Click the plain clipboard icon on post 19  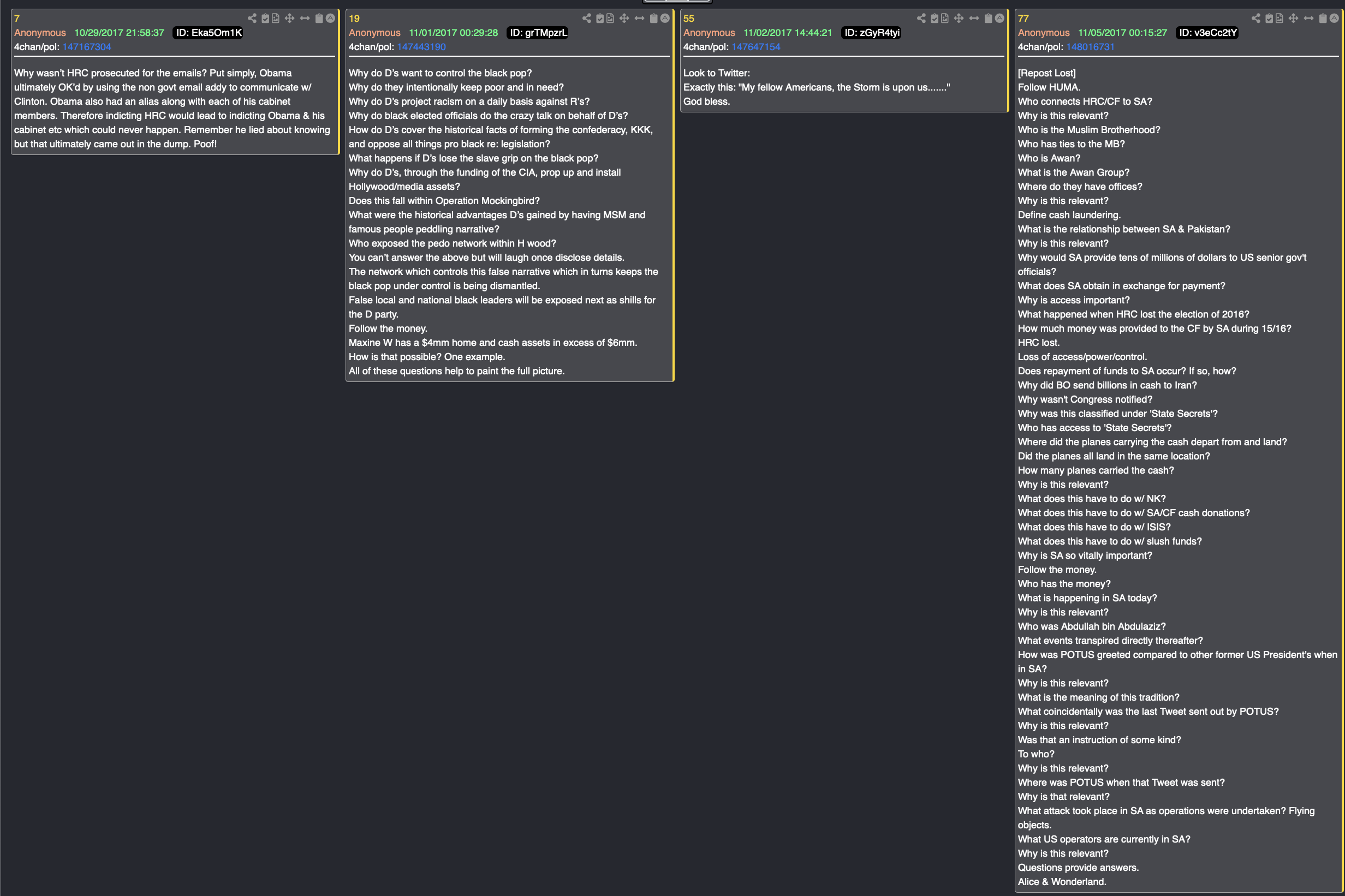coord(653,19)
